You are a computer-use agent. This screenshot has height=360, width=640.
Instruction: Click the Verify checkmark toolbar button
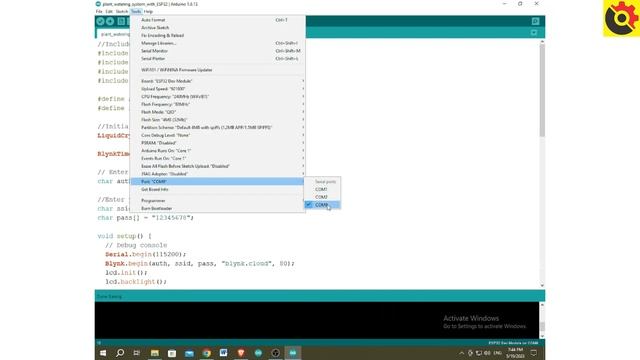[x=100, y=21]
